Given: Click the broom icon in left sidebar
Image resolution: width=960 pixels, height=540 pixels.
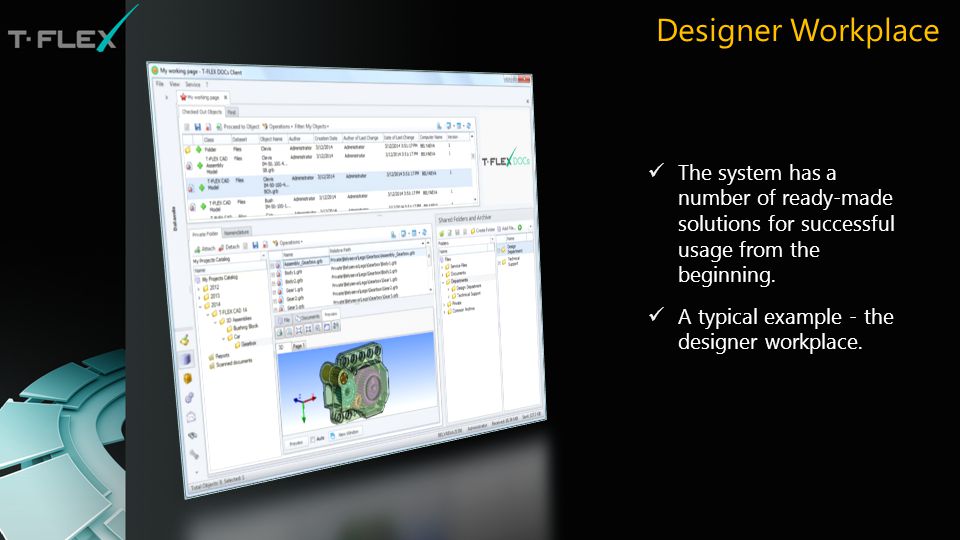Looking at the screenshot, I should (185, 340).
